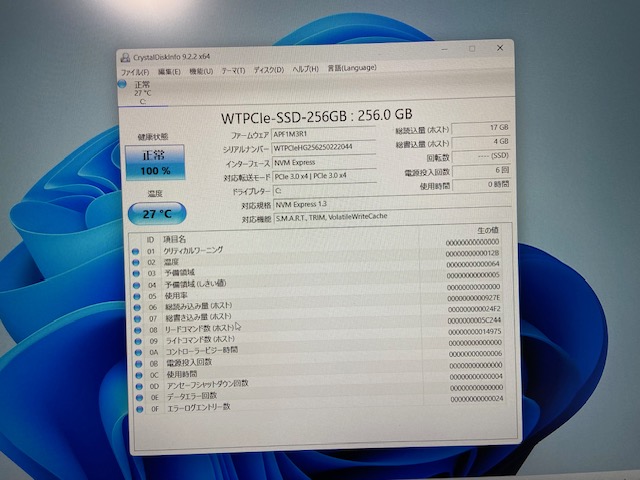Open the ヘルプ(H) menu
Screen dimensions: 640x480
(305, 69)
